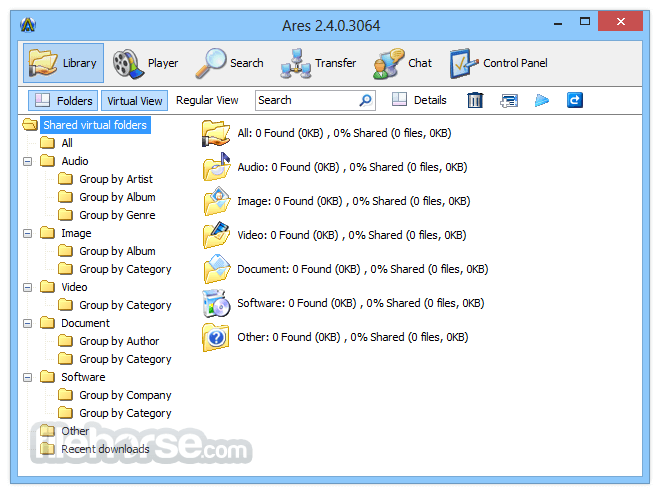Select Group by Category under Video
This screenshot has width=659, height=494.
125,305
